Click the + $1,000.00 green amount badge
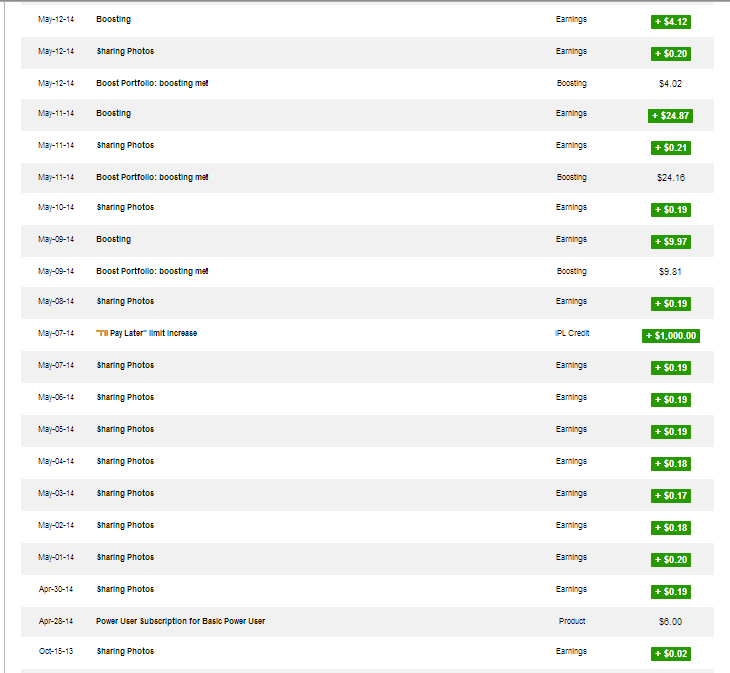 [670, 336]
